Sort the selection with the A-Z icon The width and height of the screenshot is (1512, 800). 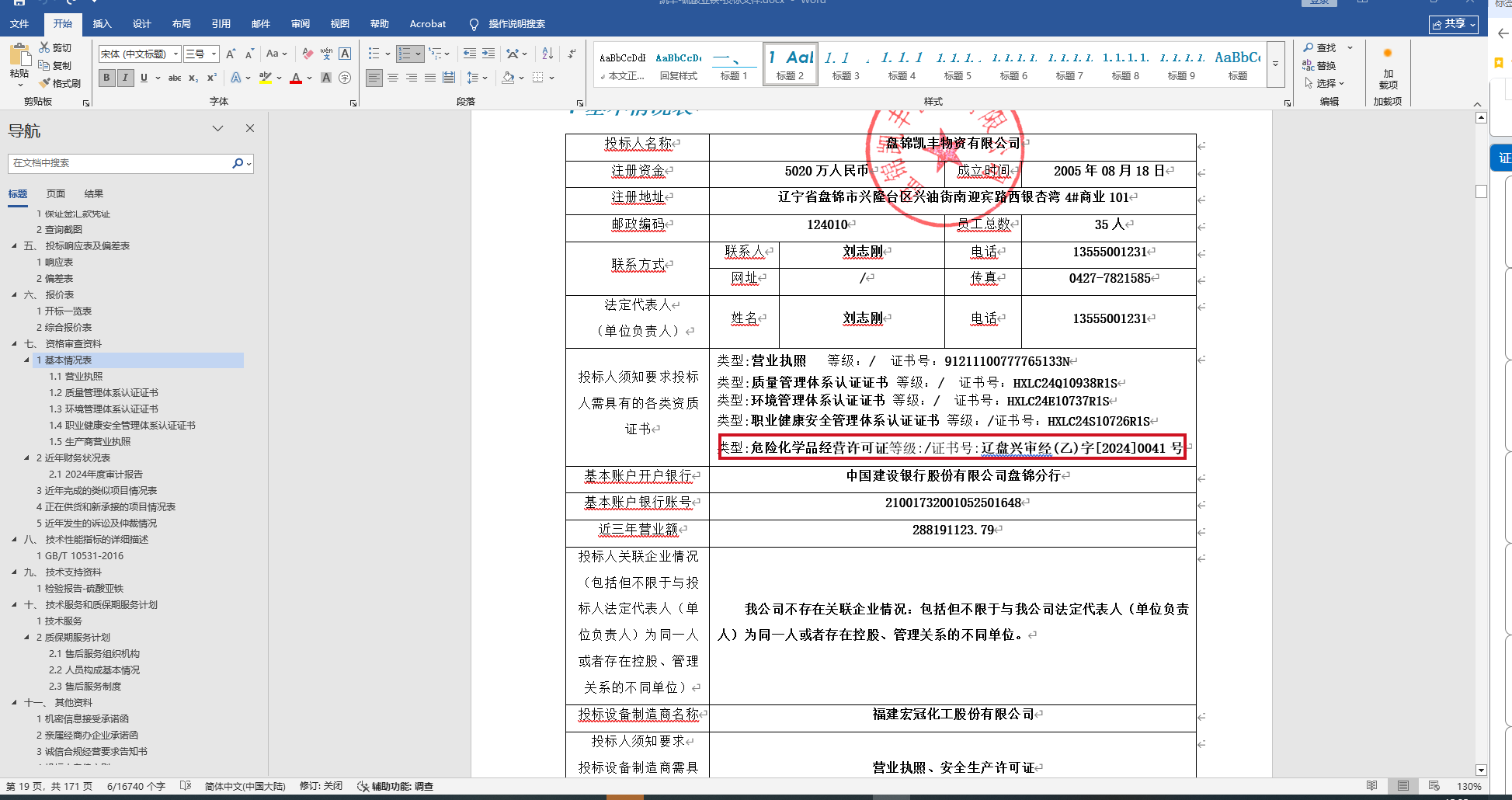point(547,54)
